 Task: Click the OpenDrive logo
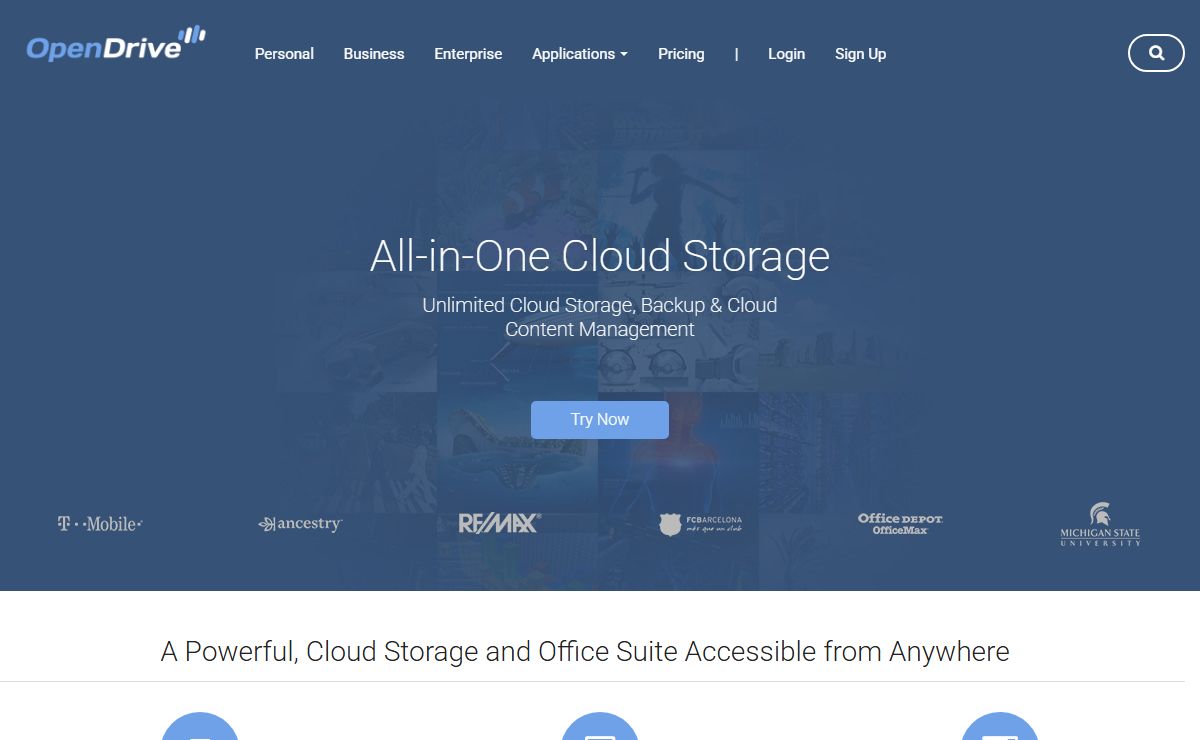coord(116,44)
